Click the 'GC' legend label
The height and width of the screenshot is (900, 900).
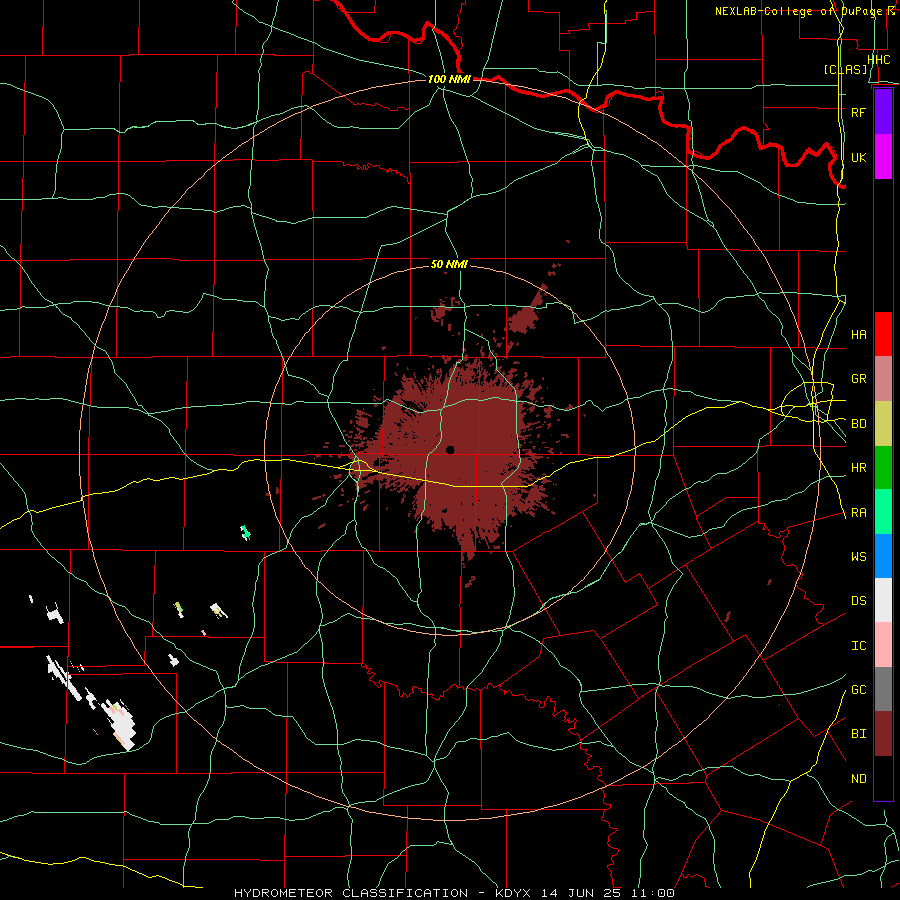pyautogui.click(x=858, y=690)
